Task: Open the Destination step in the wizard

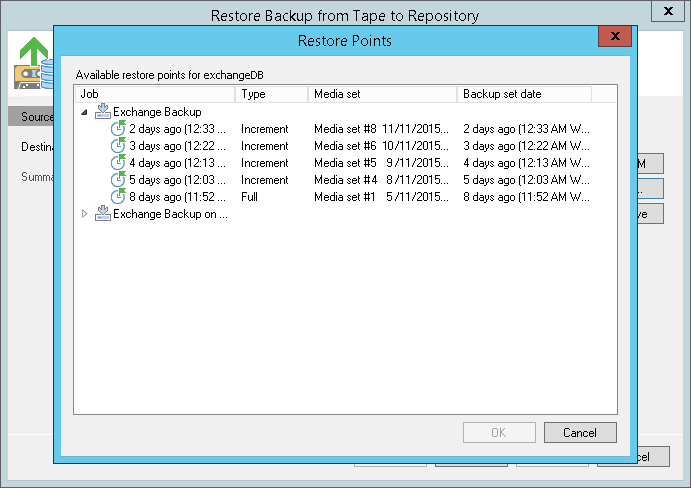Action: coord(37,146)
